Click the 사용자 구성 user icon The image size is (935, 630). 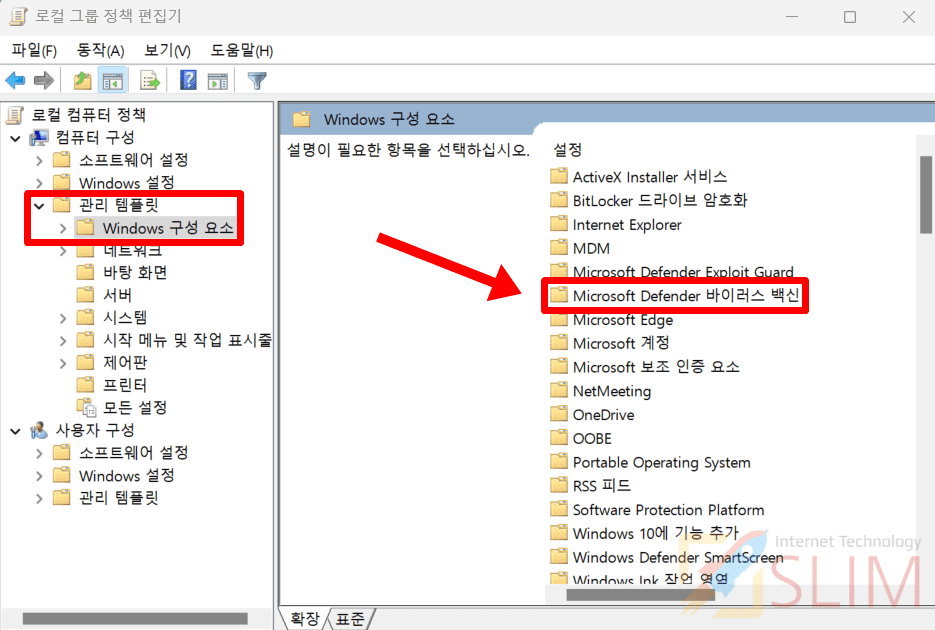click(39, 430)
